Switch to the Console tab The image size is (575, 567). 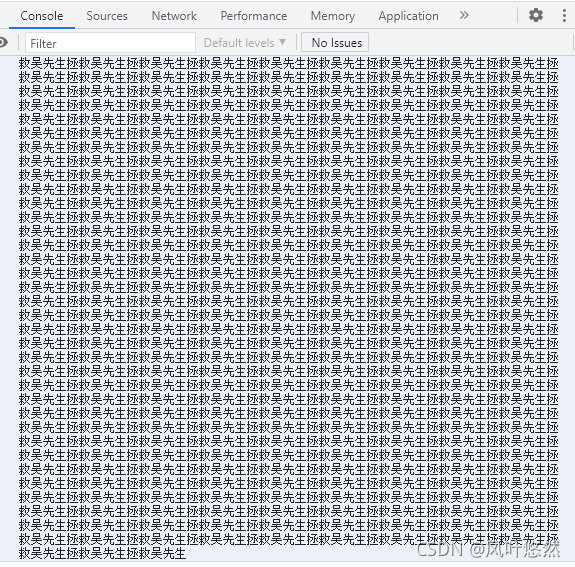click(x=42, y=16)
